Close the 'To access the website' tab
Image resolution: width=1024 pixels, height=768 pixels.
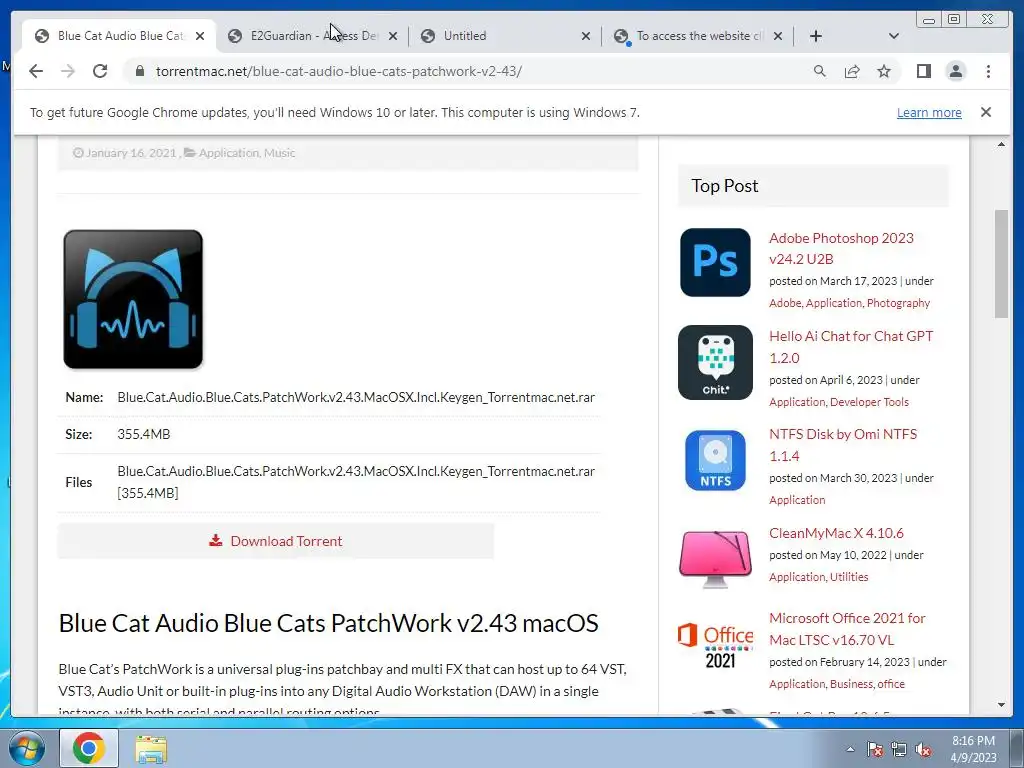pyautogui.click(x=778, y=36)
